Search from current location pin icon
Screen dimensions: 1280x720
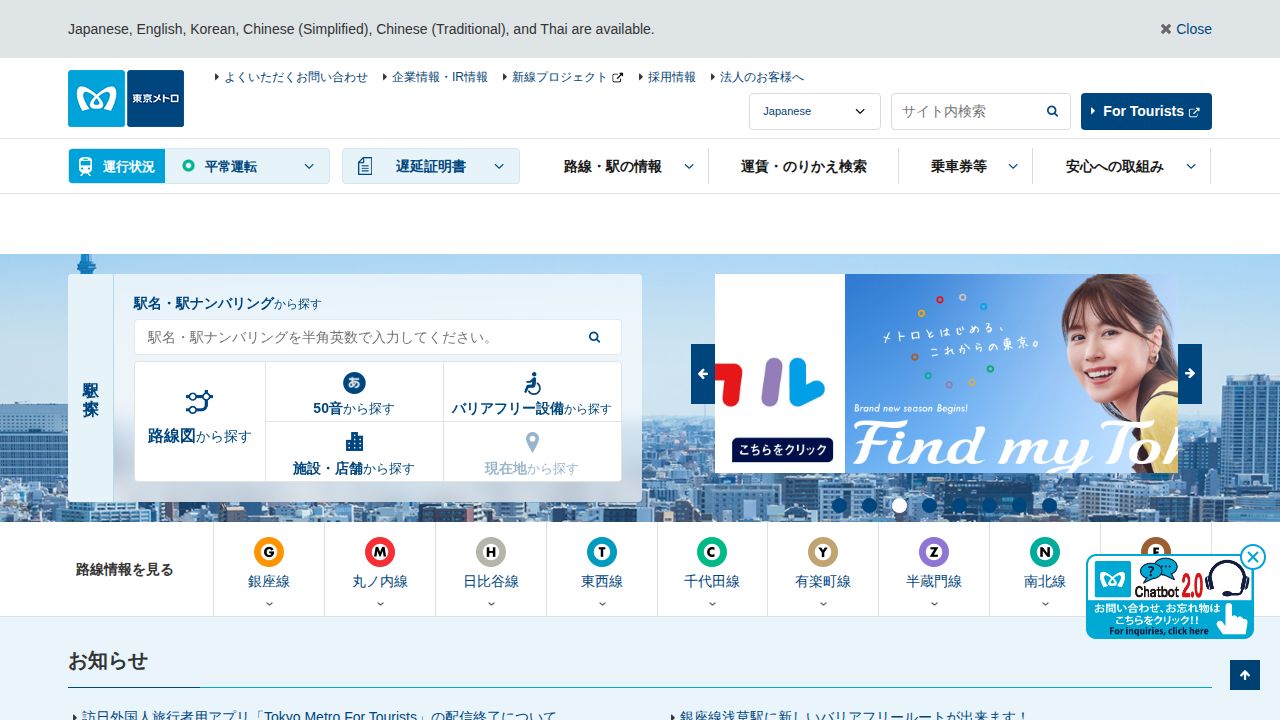(532, 442)
